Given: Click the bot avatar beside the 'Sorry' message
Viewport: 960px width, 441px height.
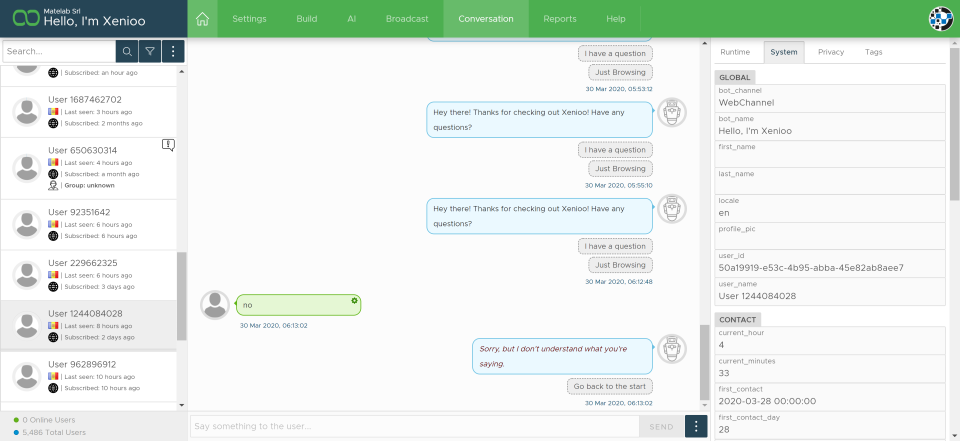Looking at the screenshot, I should coord(672,349).
